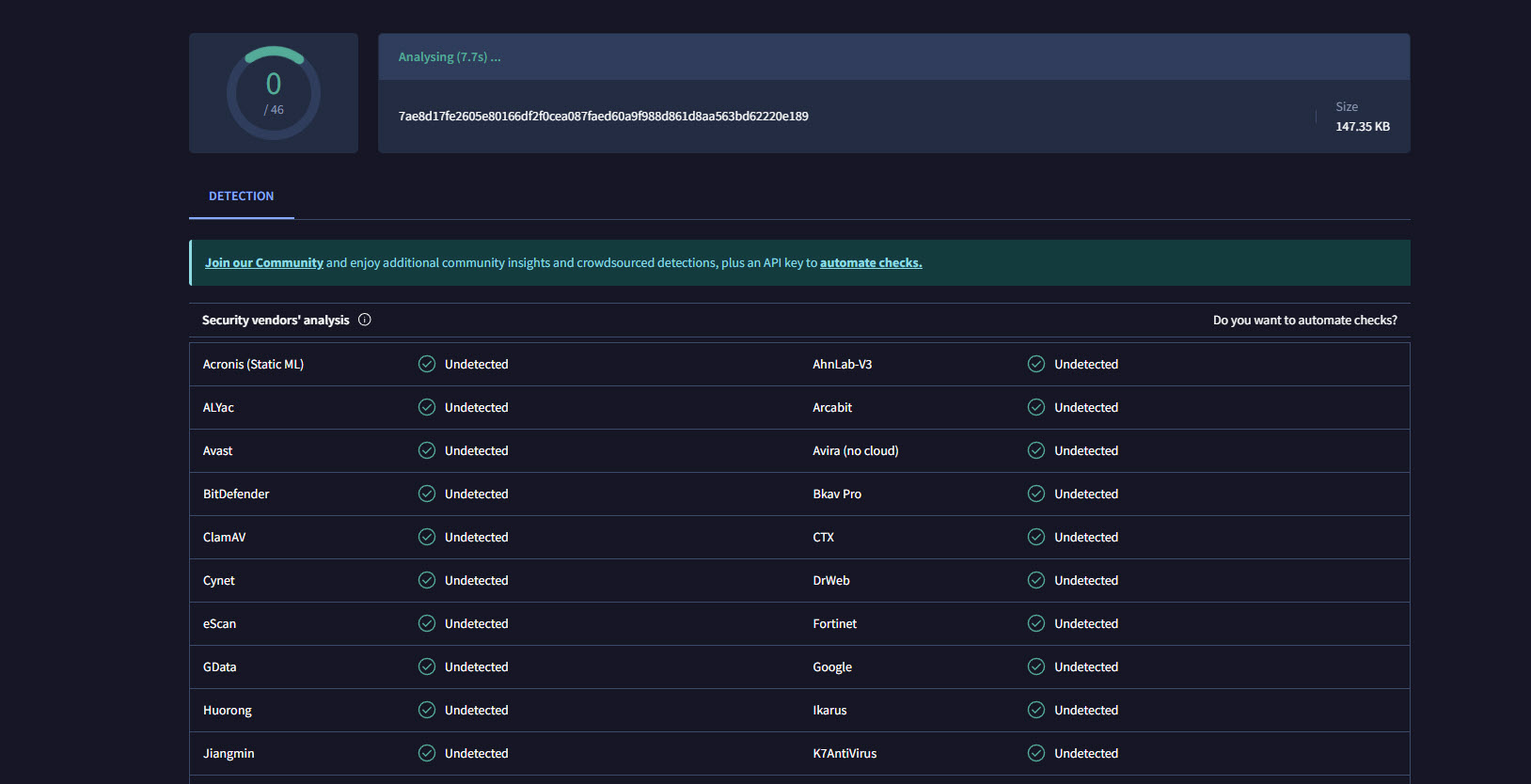The height and width of the screenshot is (784, 1531).
Task: Click the ClamAV status checkmark icon
Action: (x=427, y=537)
